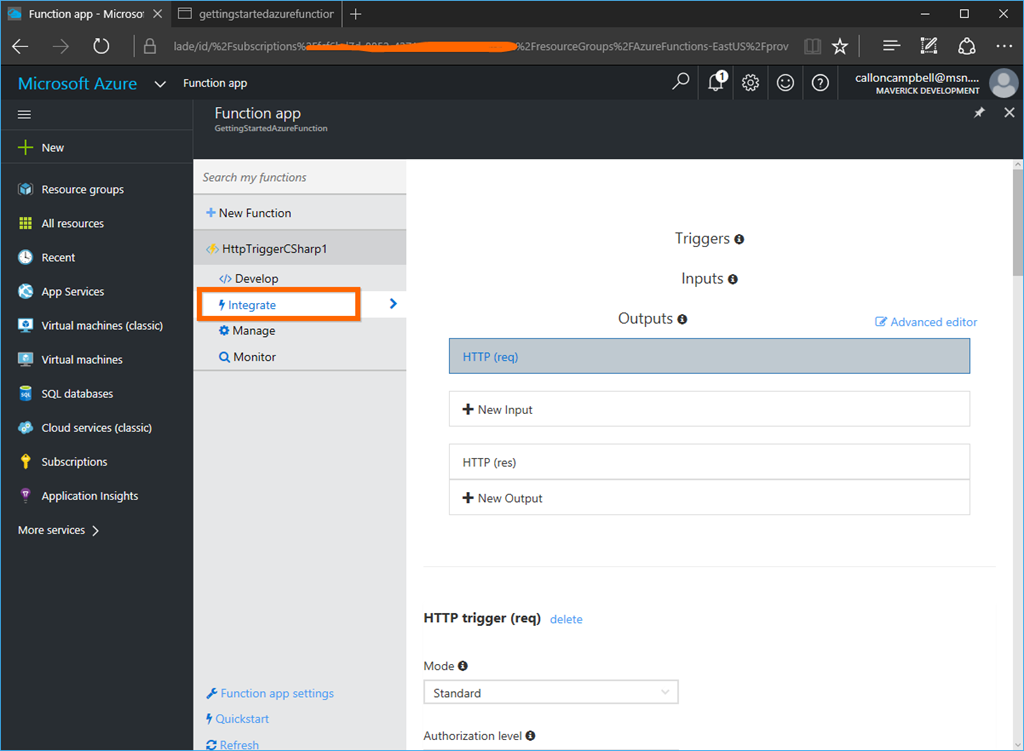Expand the Microsoft Azure chevron dropdown
1024x751 pixels.
160,84
